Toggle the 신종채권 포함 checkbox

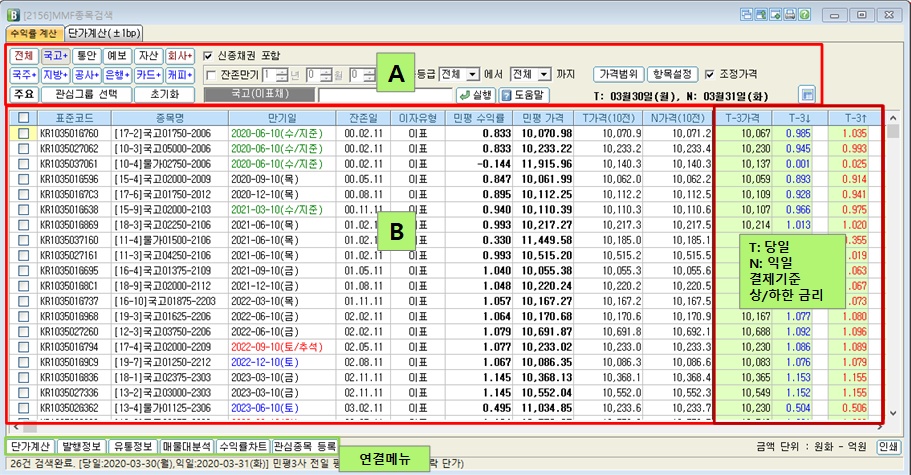tap(208, 56)
